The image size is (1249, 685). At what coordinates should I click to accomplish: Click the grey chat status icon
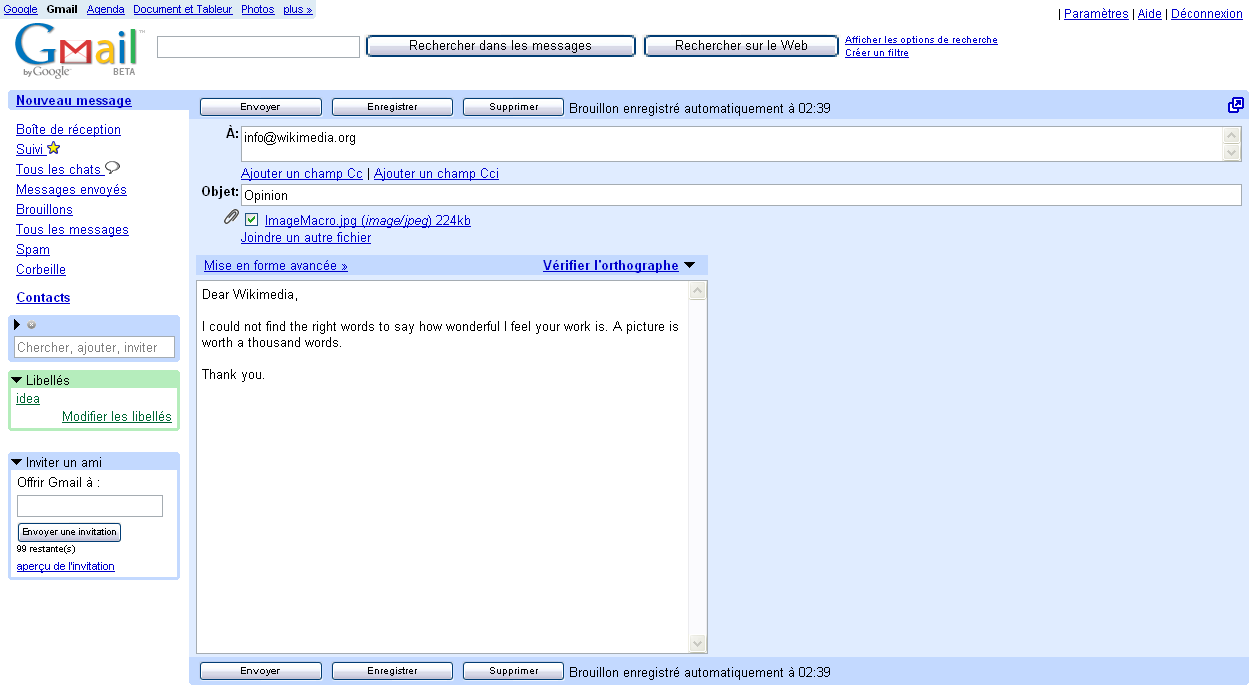[32, 325]
